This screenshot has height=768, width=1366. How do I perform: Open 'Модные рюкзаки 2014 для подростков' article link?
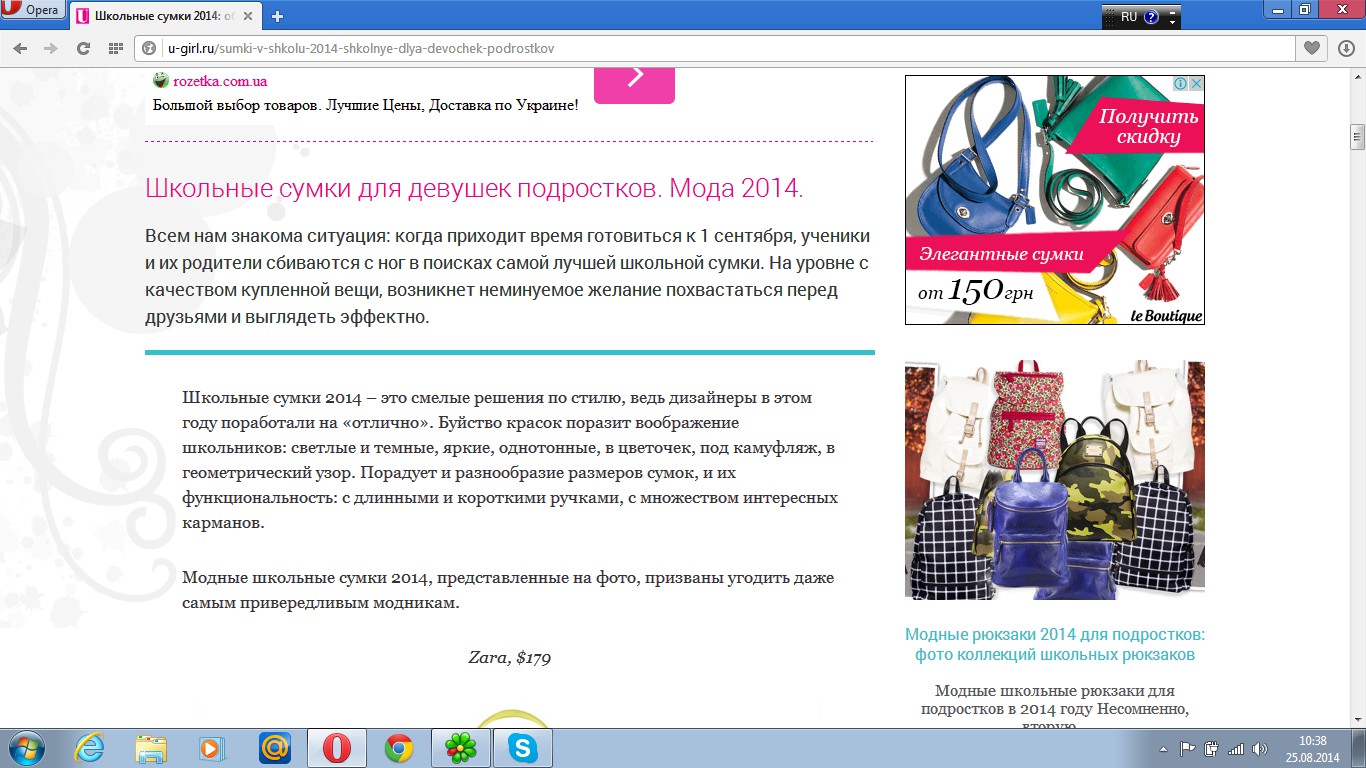1055,645
